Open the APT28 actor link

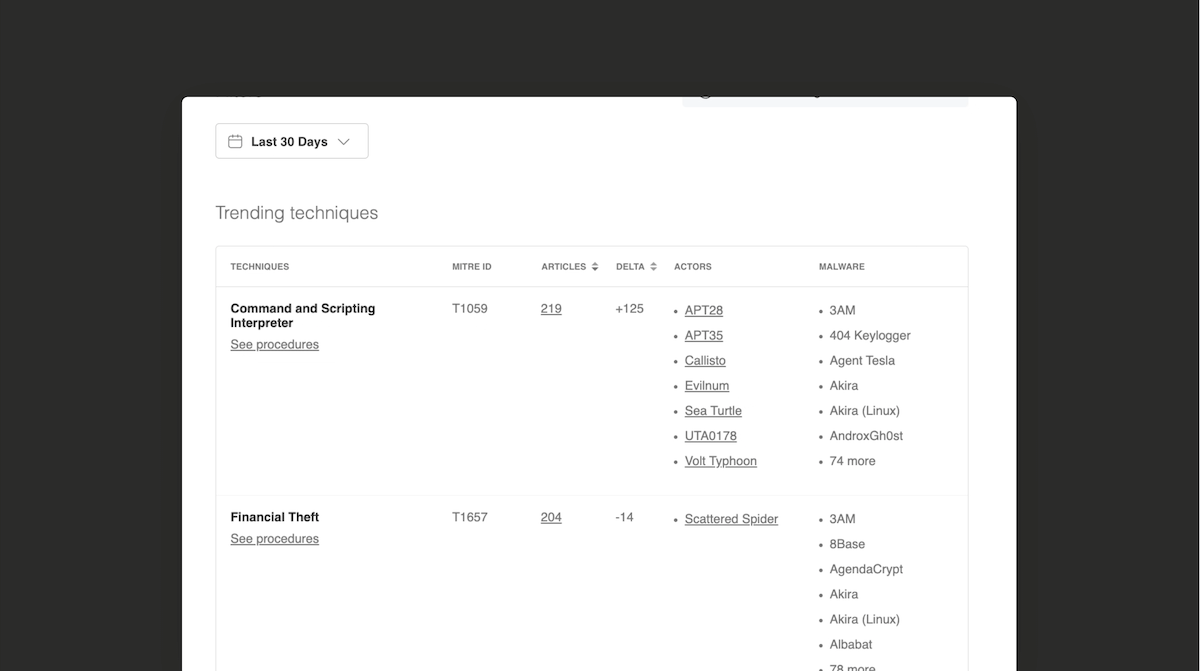[704, 311]
